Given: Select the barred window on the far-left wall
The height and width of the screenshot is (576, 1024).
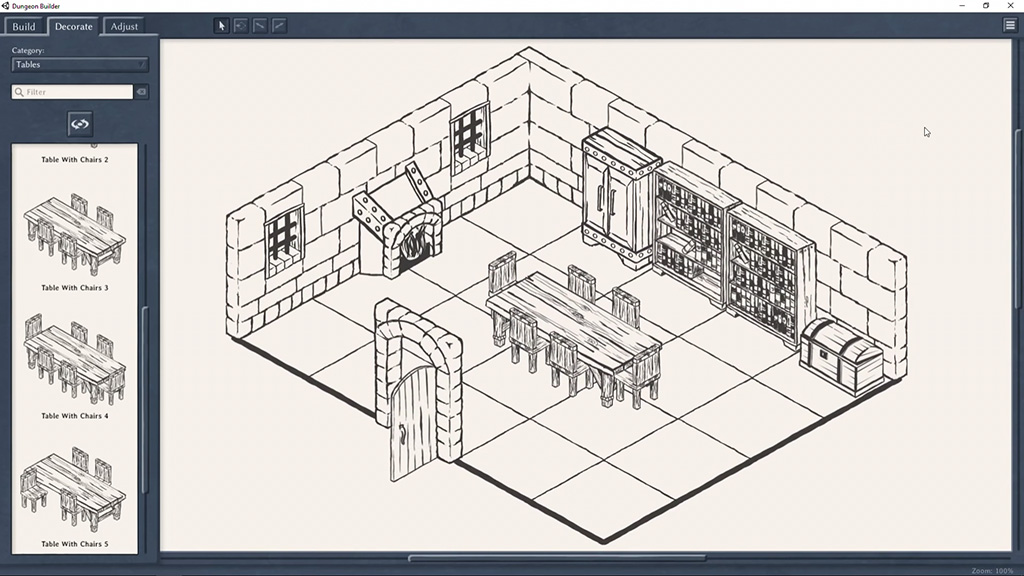Looking at the screenshot, I should pyautogui.click(x=284, y=240).
